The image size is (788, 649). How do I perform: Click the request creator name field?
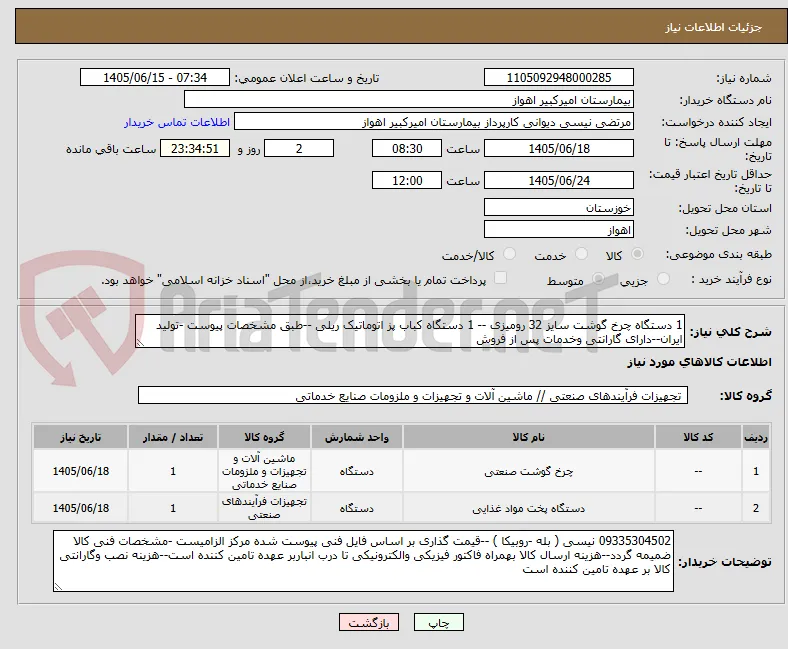(434, 122)
